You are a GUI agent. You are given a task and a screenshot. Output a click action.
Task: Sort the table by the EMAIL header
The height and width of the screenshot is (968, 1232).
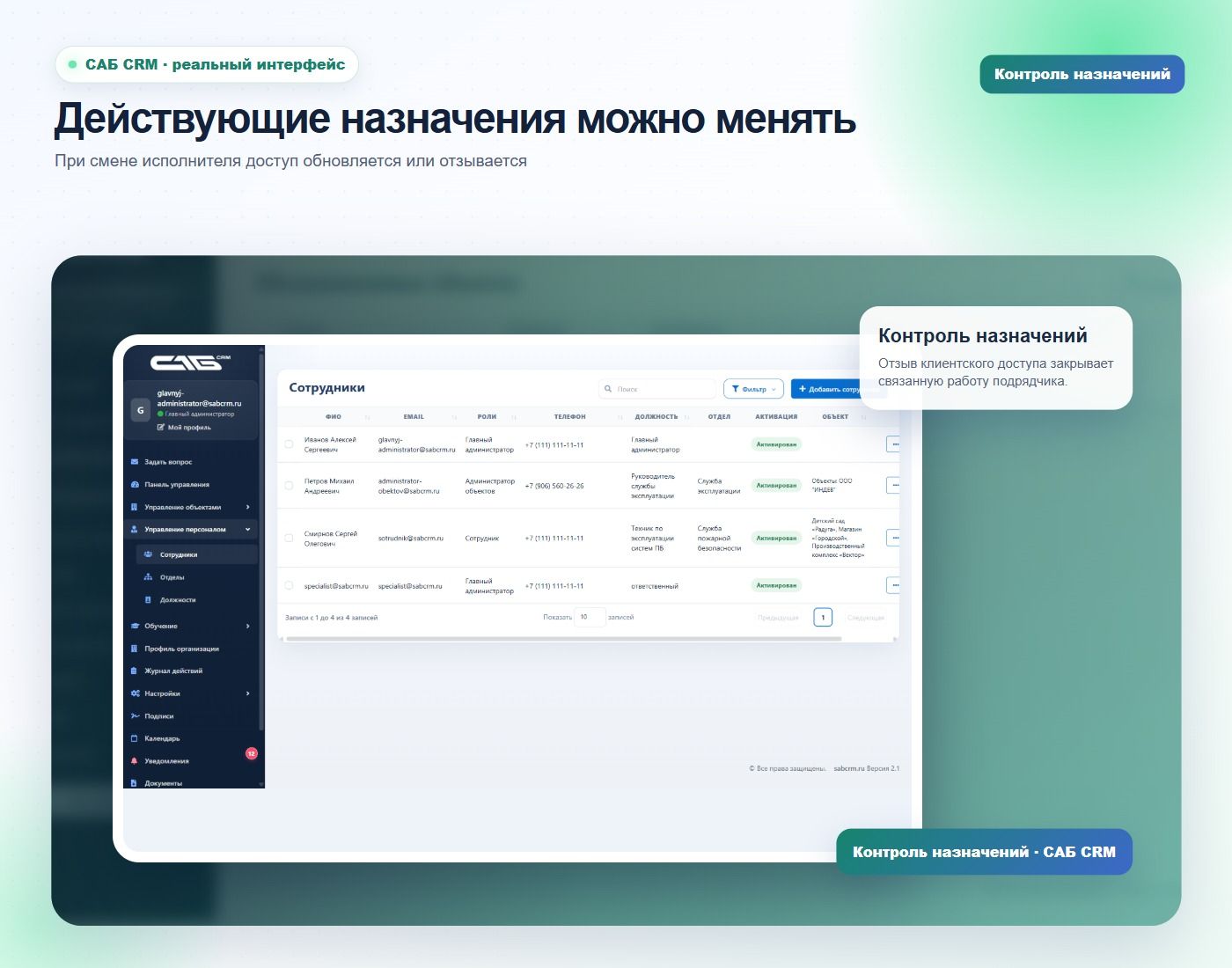(414, 417)
